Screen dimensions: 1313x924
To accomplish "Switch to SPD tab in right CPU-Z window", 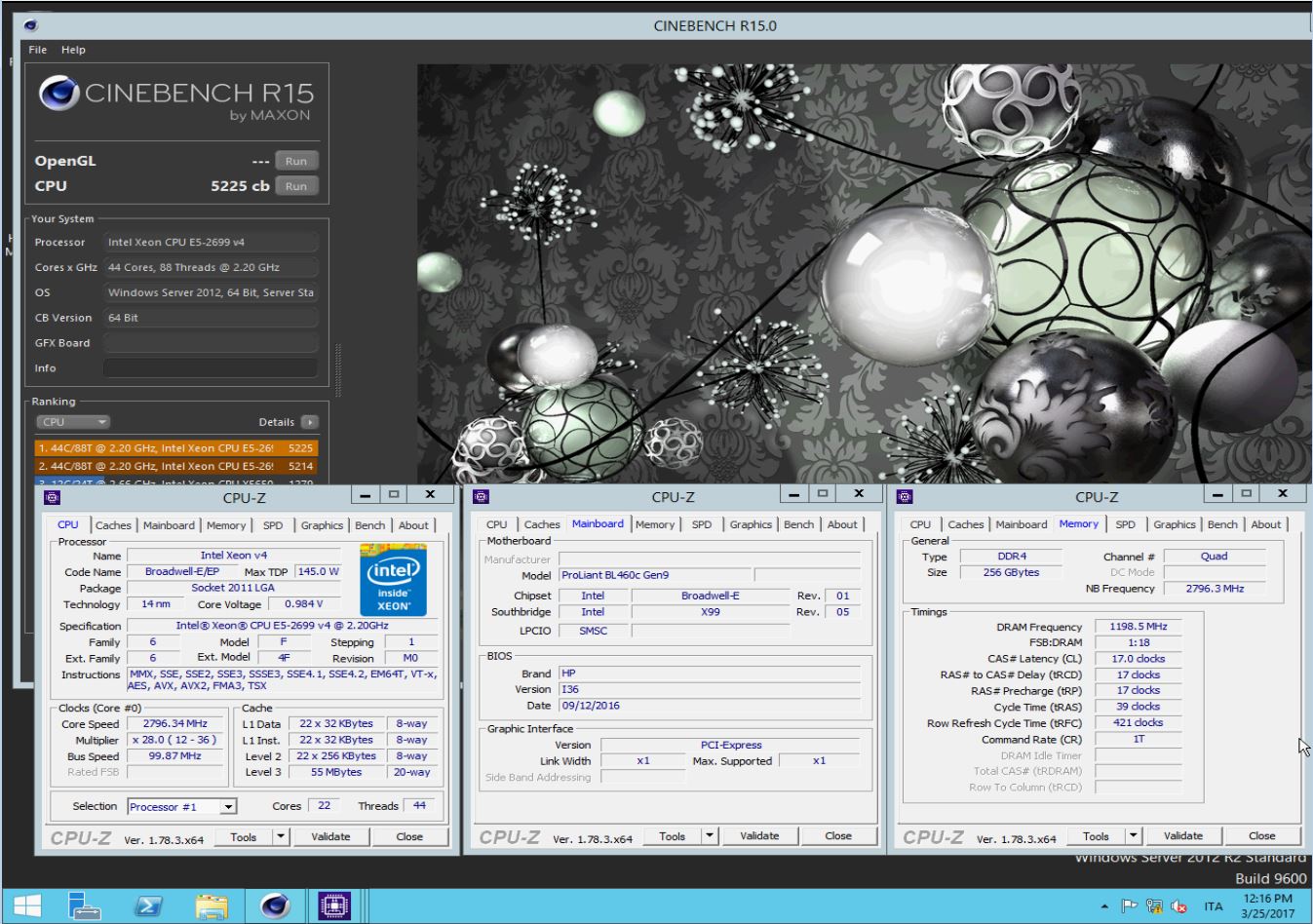I will (x=1126, y=524).
